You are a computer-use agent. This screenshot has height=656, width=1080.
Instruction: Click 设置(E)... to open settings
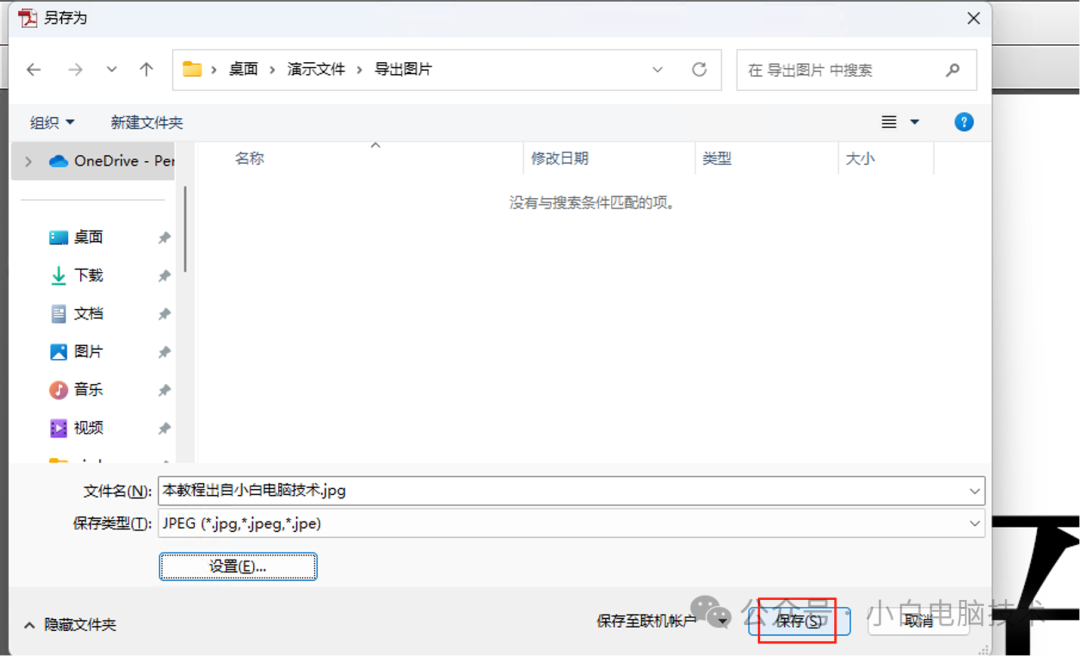[x=237, y=566]
